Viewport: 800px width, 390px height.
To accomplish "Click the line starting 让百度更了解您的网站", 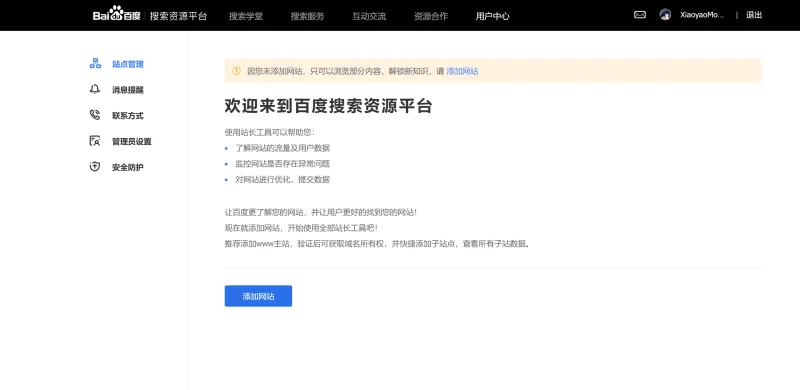I will point(321,212).
